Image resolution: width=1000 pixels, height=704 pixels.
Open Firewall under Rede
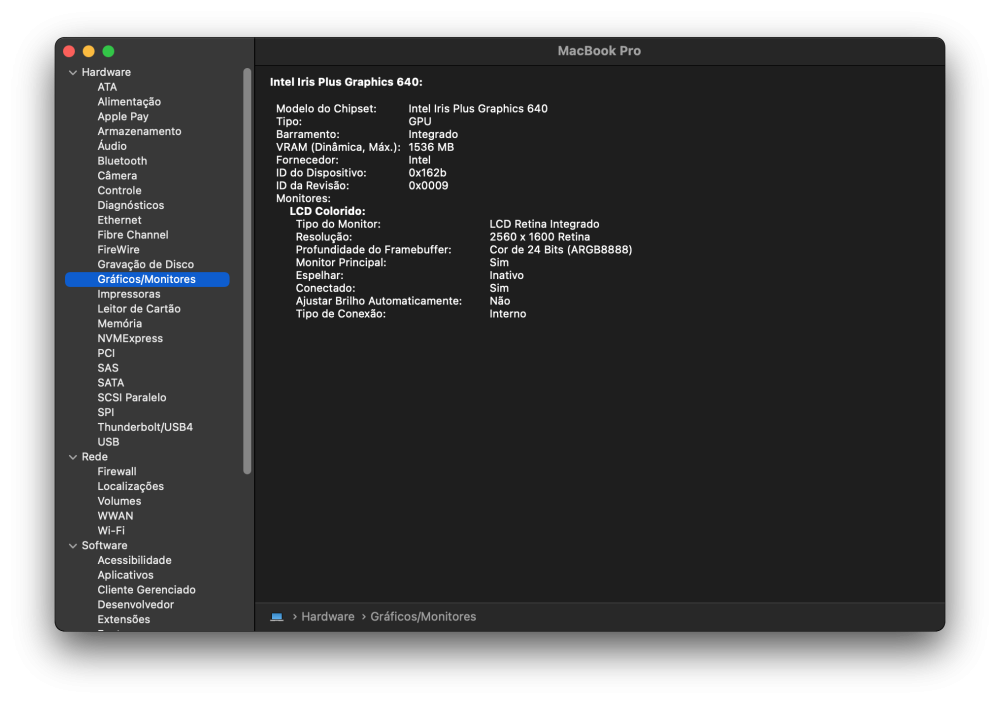click(117, 472)
